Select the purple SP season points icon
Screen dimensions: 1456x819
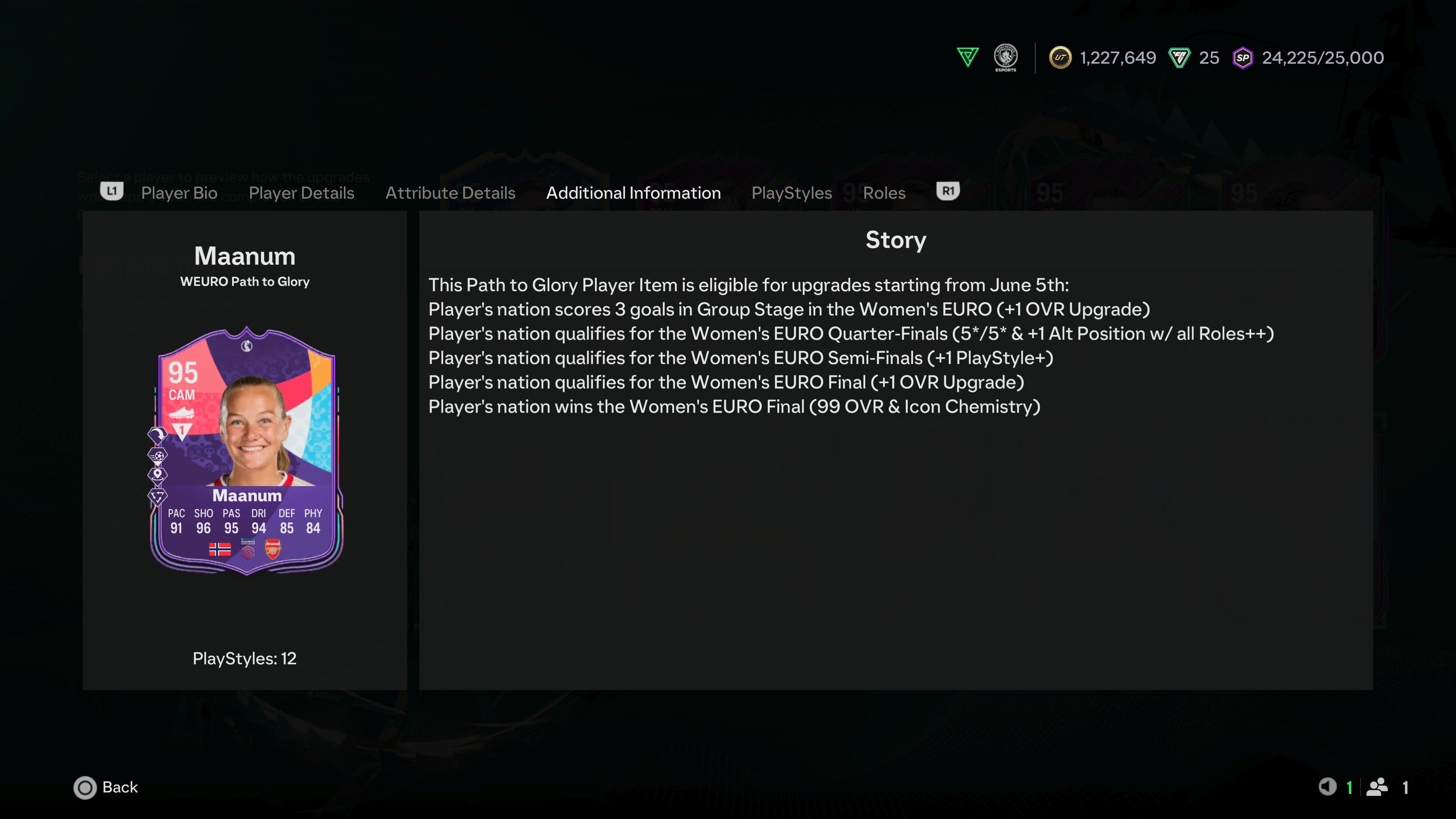point(1243,58)
